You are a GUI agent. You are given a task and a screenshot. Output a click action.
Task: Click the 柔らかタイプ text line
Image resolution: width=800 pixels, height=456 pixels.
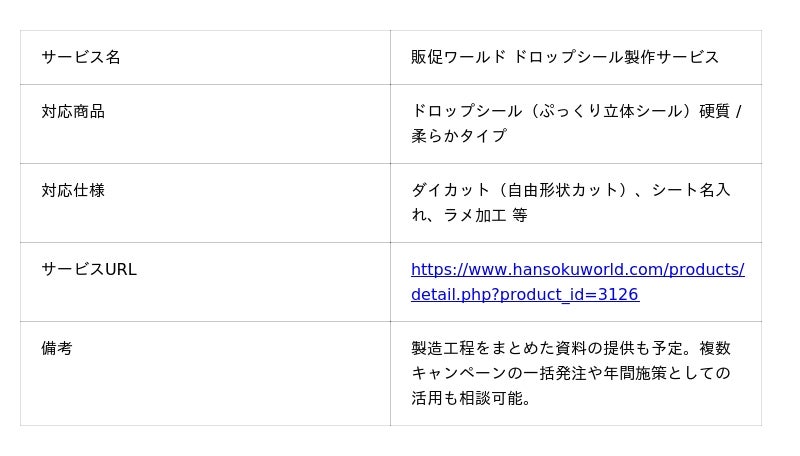(x=459, y=136)
